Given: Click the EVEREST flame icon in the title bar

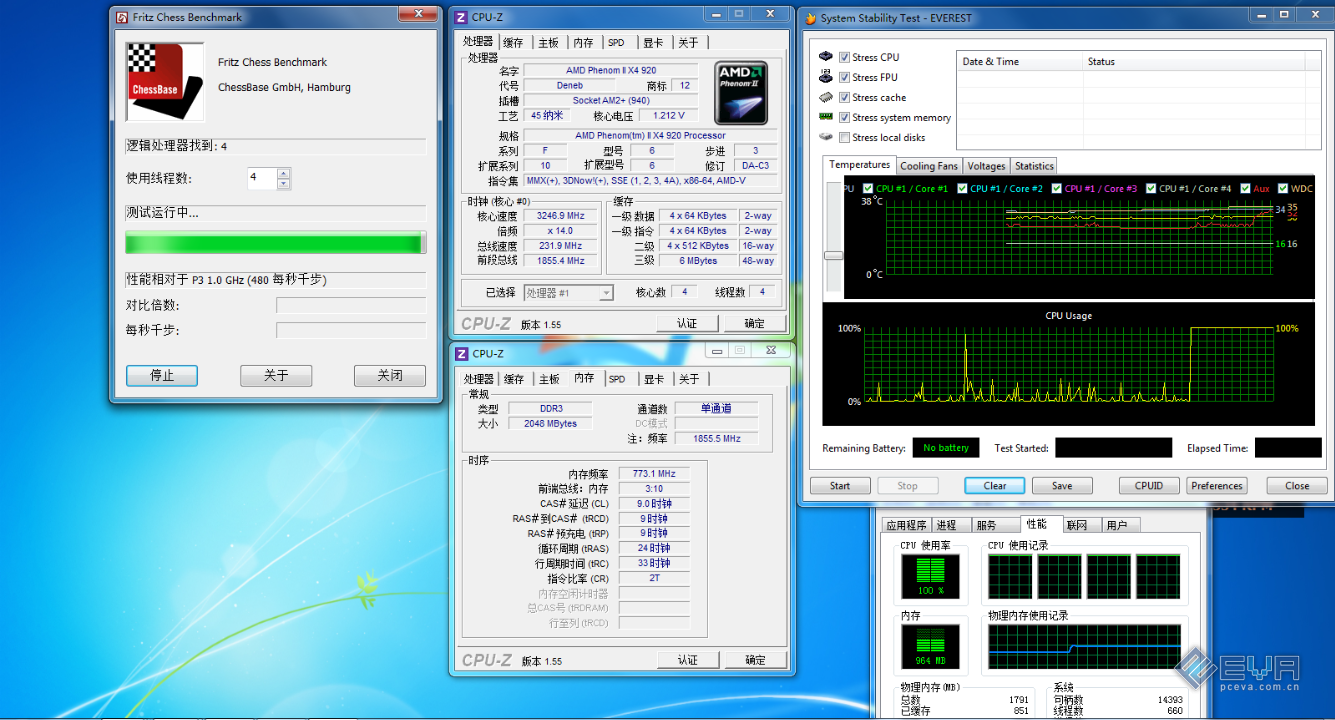Looking at the screenshot, I should (x=811, y=18).
